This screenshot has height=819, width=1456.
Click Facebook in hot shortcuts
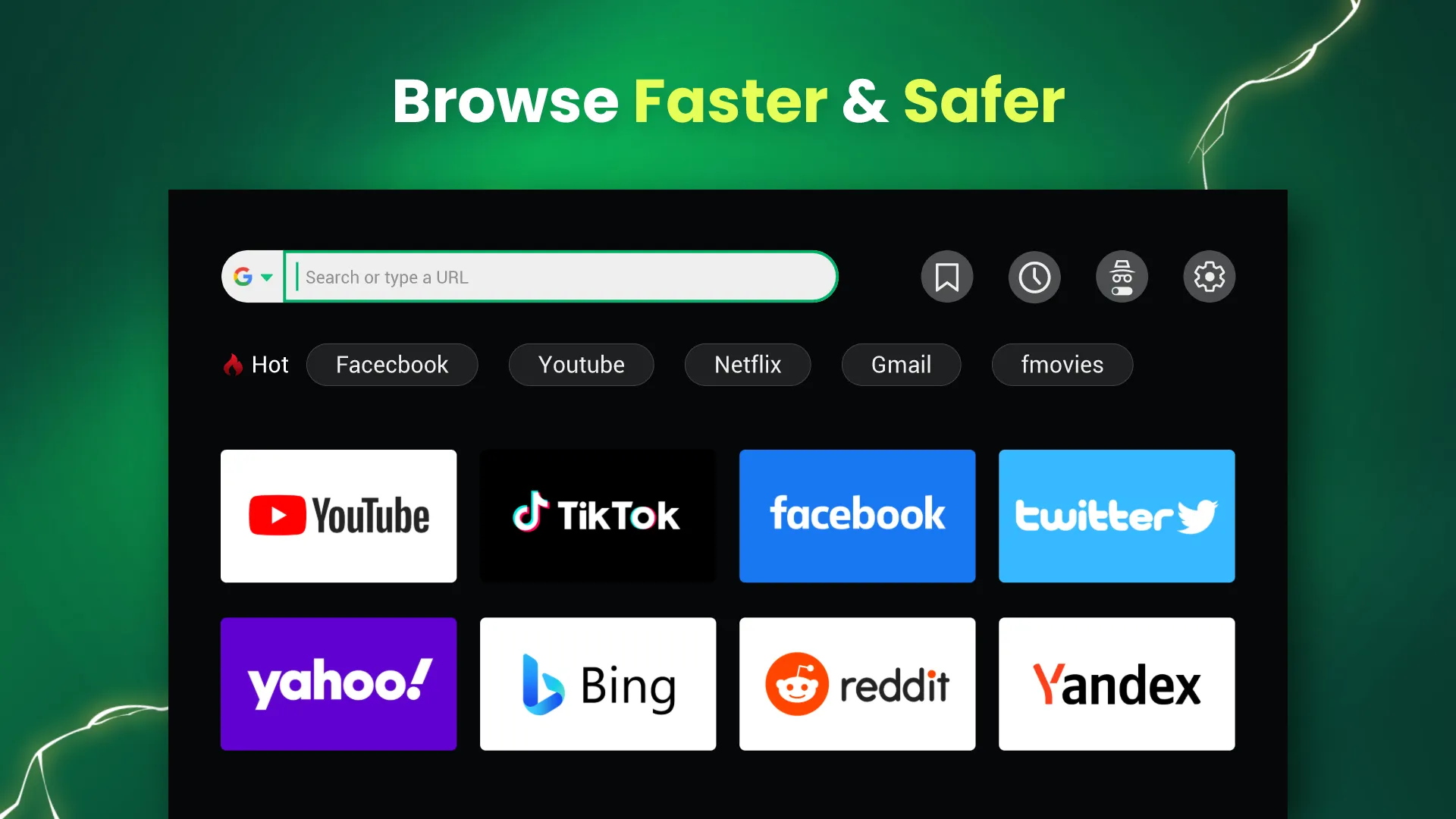[392, 364]
